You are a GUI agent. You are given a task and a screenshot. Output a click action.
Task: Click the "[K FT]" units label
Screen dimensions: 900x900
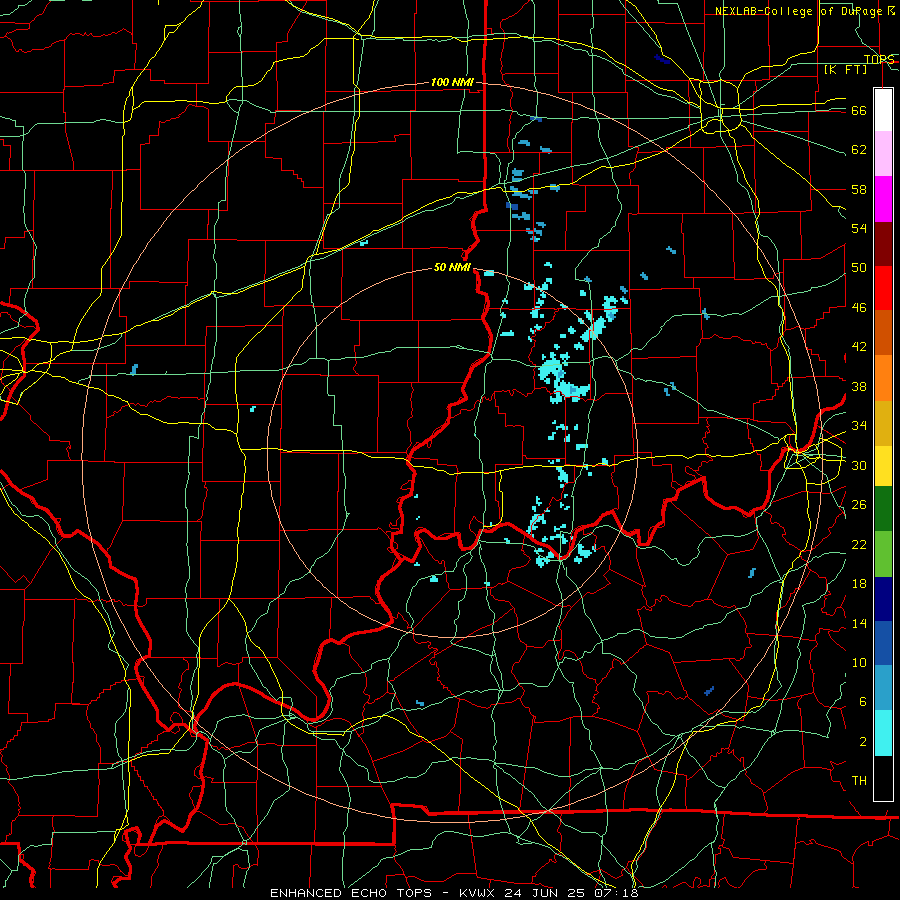pyautogui.click(x=845, y=70)
